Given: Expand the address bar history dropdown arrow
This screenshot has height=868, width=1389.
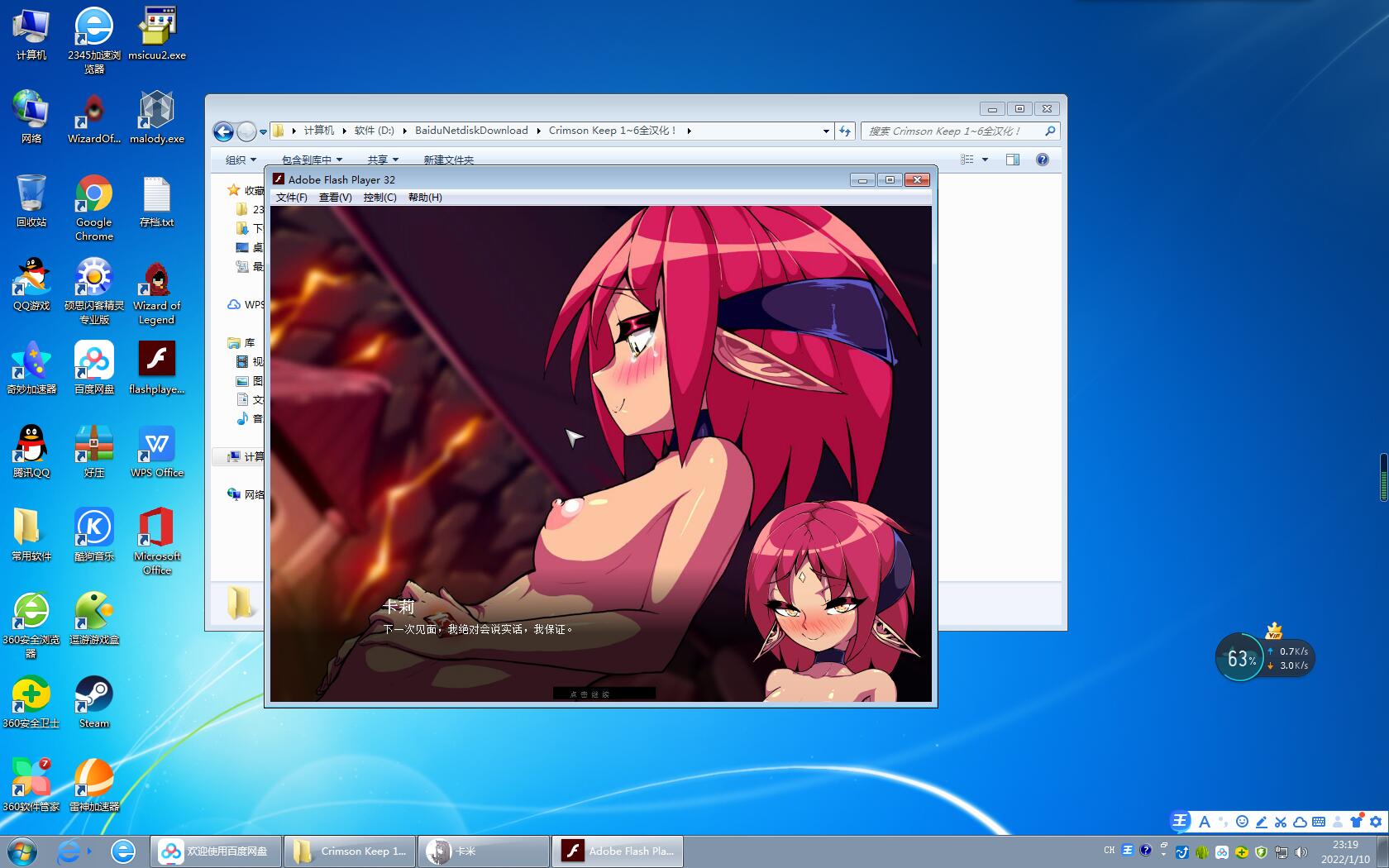Looking at the screenshot, I should (825, 131).
